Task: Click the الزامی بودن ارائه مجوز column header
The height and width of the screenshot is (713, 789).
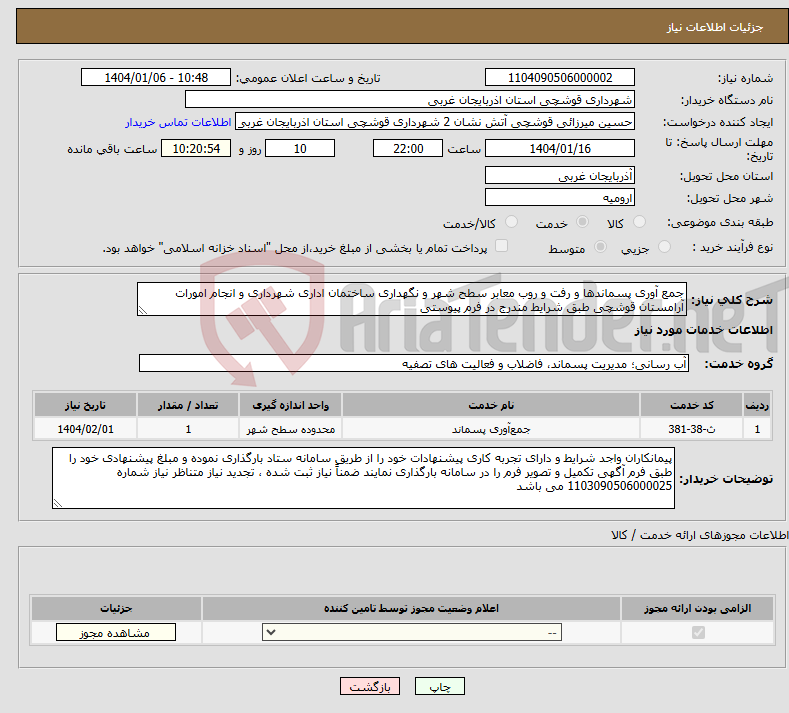Action: (697, 608)
